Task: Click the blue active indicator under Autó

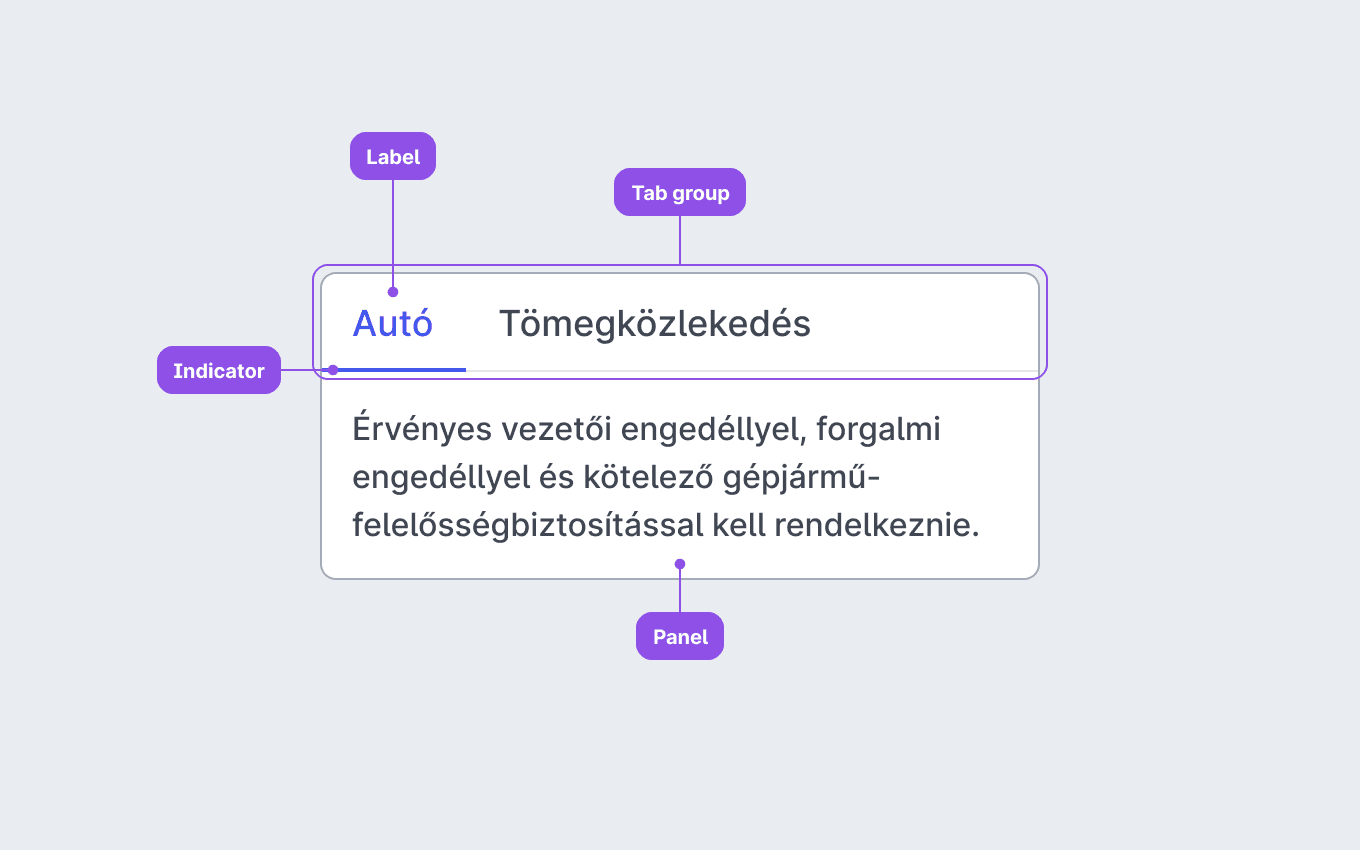Action: click(394, 370)
